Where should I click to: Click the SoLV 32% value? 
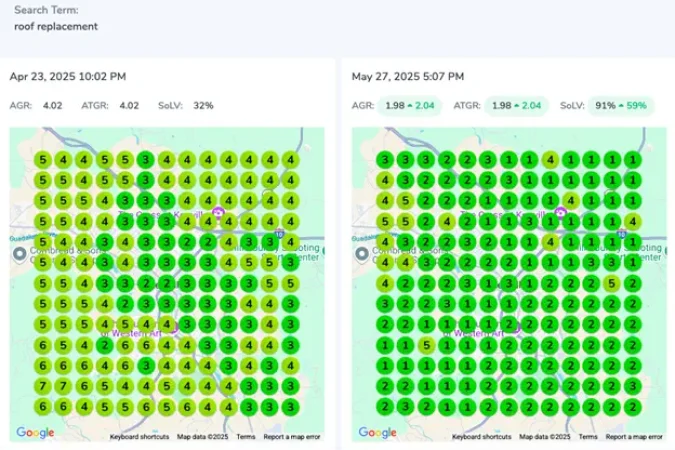point(203,105)
